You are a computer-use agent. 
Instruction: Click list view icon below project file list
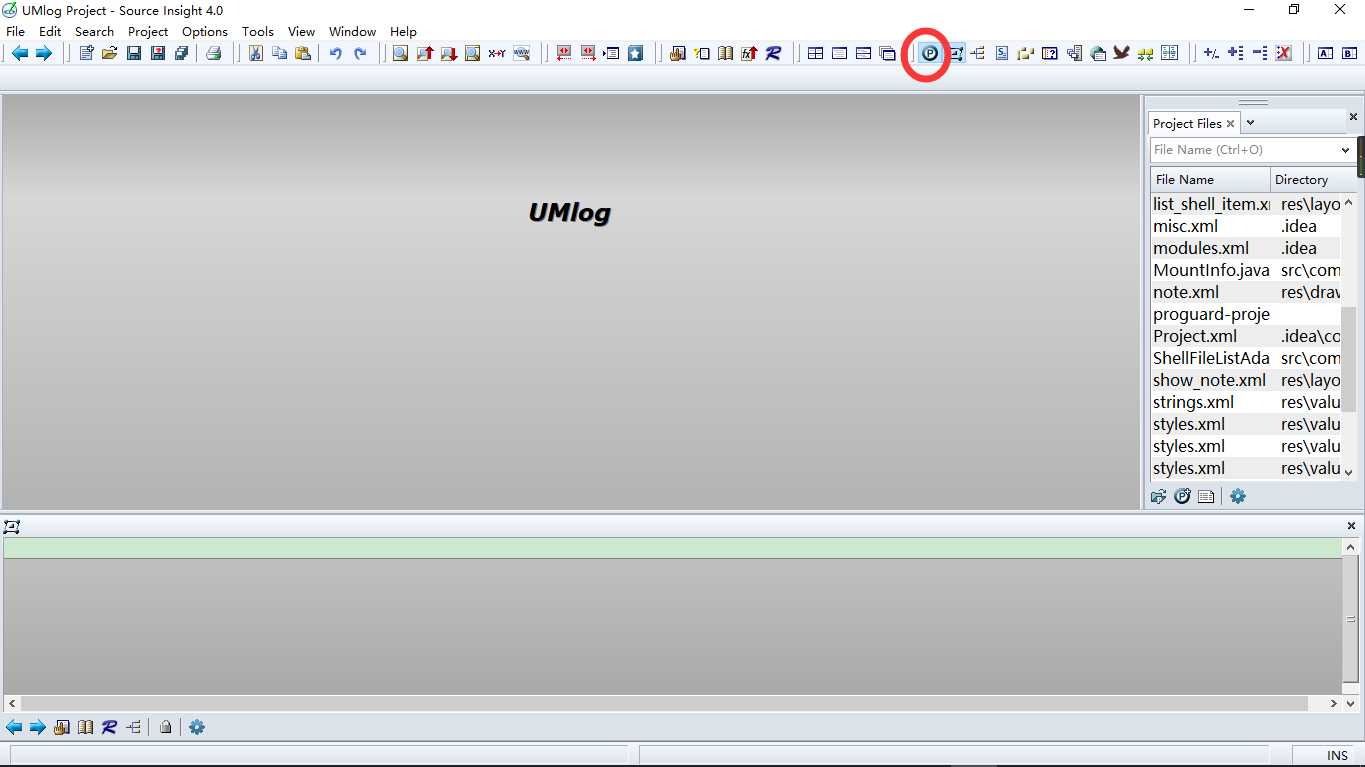(1206, 496)
